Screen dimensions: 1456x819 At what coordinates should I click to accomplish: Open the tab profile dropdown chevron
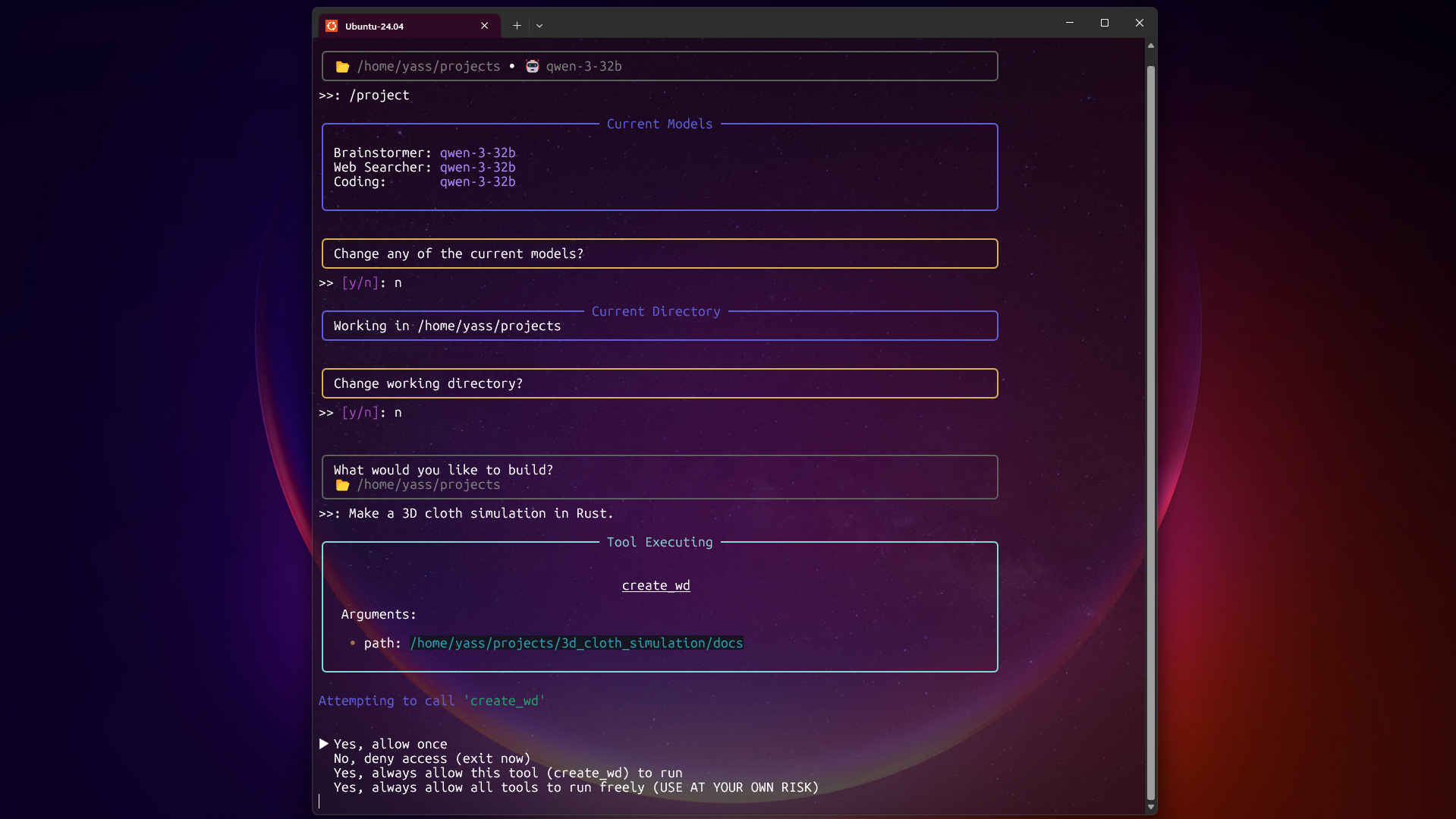539,26
